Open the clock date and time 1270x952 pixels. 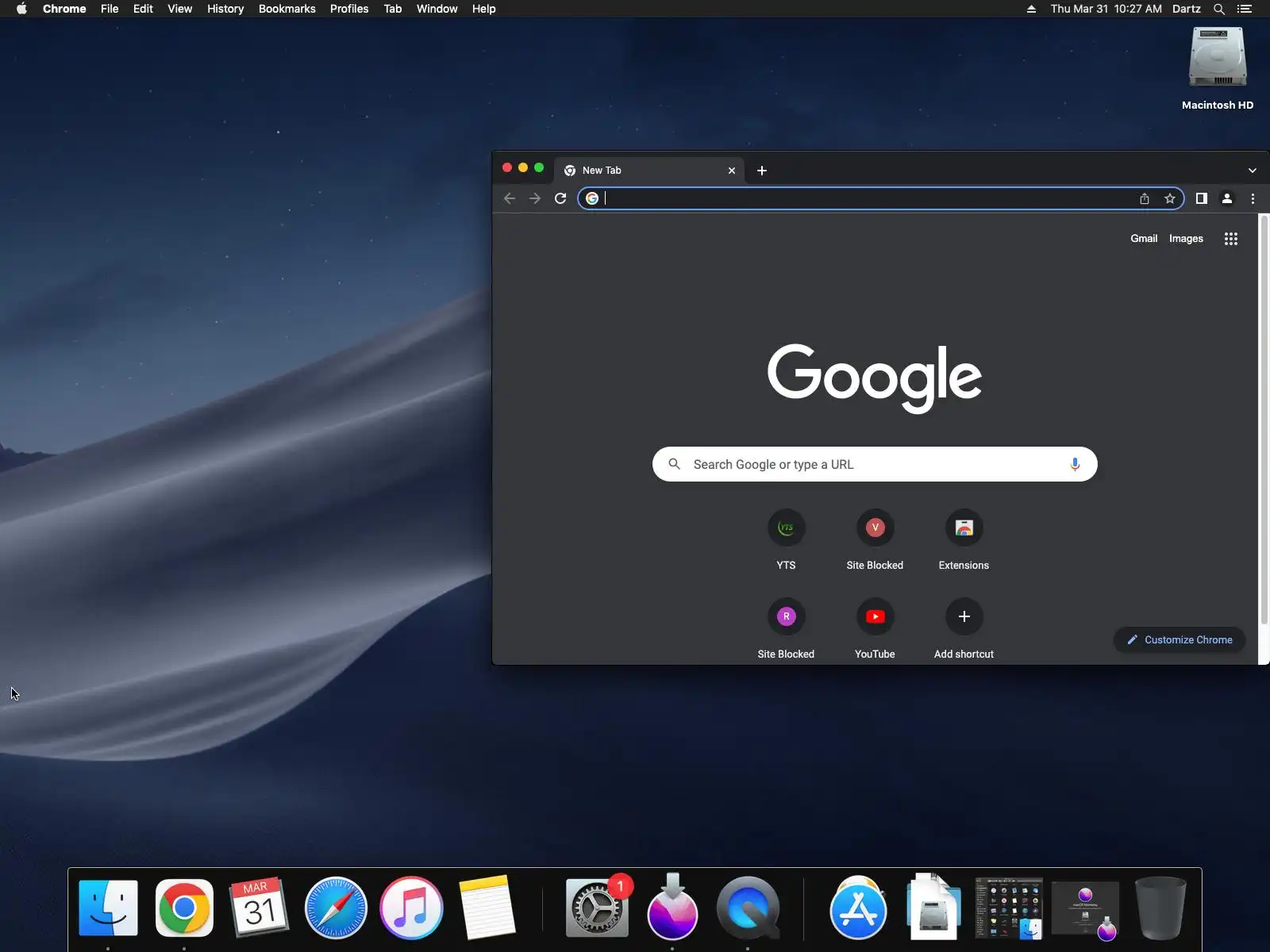pyautogui.click(x=1106, y=9)
